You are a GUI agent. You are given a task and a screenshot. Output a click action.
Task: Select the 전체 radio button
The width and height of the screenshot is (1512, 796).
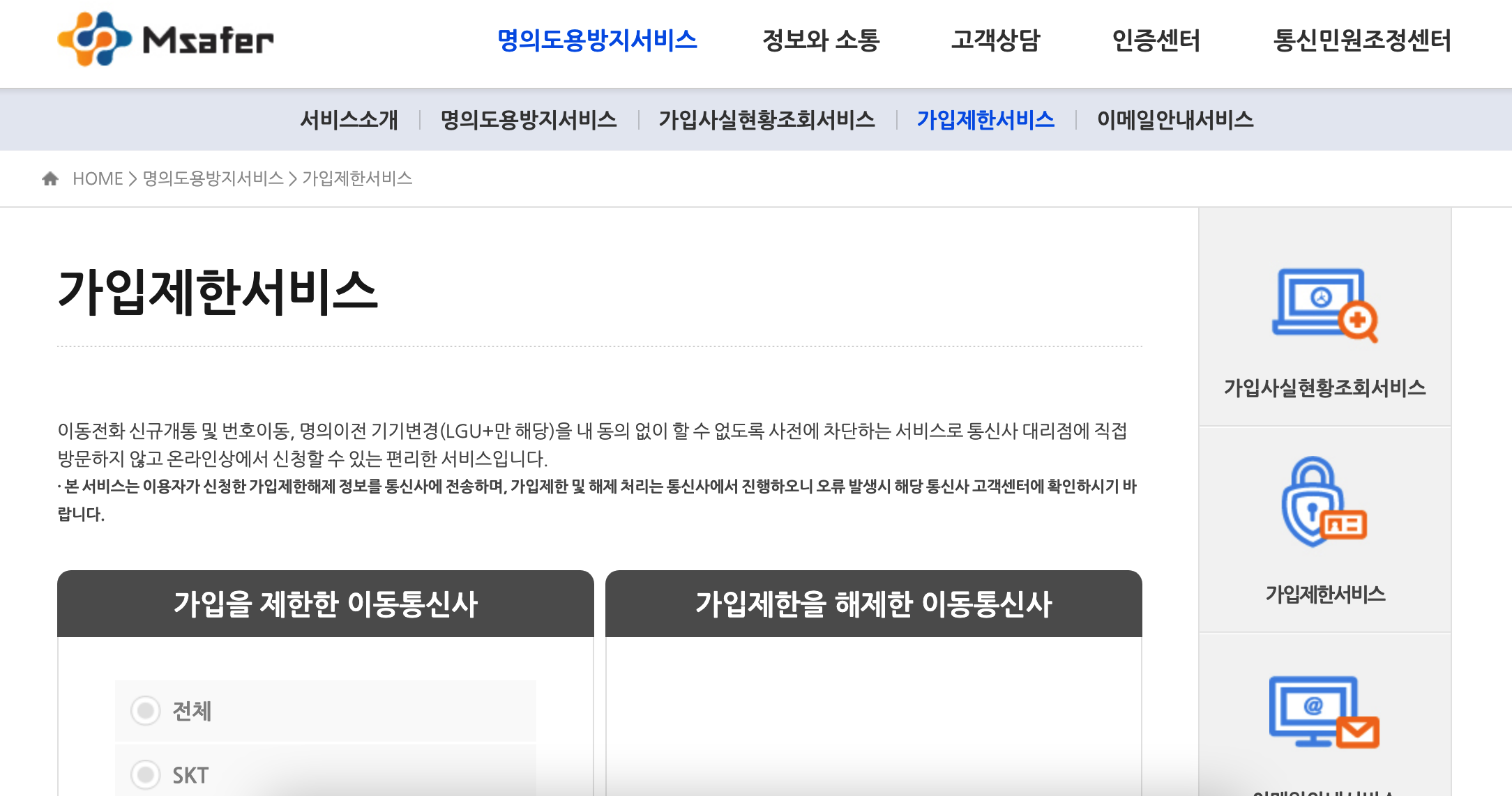[146, 711]
